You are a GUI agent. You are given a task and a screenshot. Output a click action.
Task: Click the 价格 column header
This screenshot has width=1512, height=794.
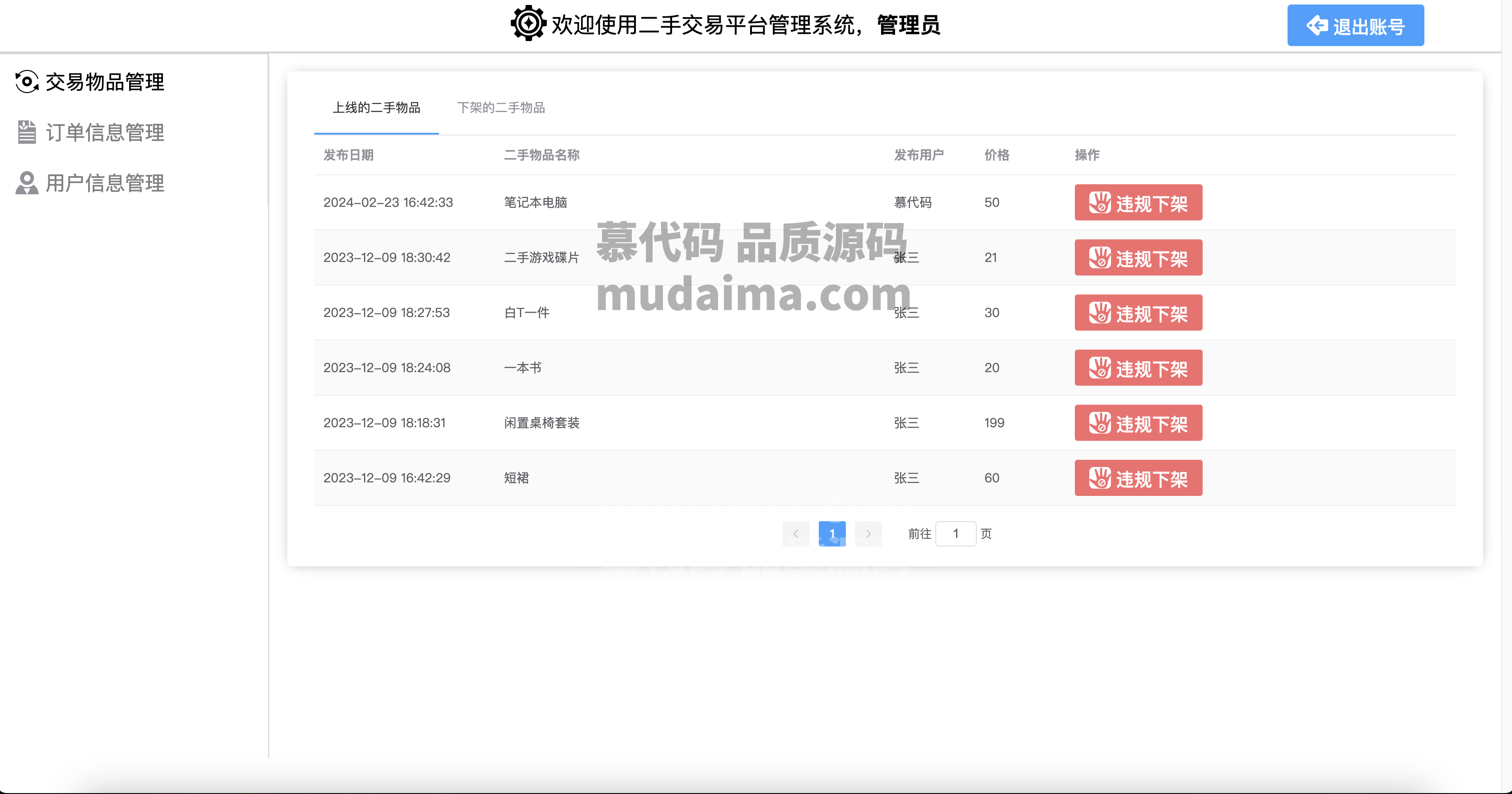tap(997, 155)
